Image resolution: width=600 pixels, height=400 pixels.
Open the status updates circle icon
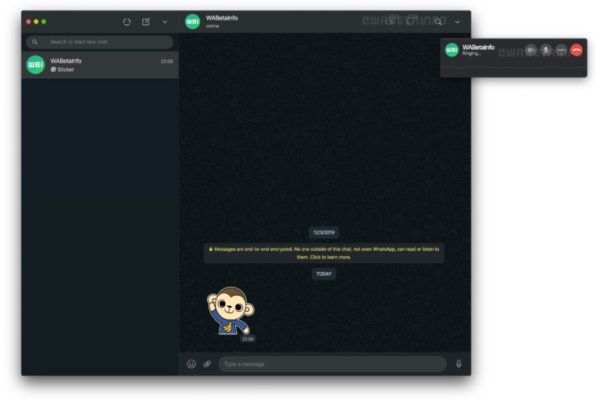(x=127, y=22)
